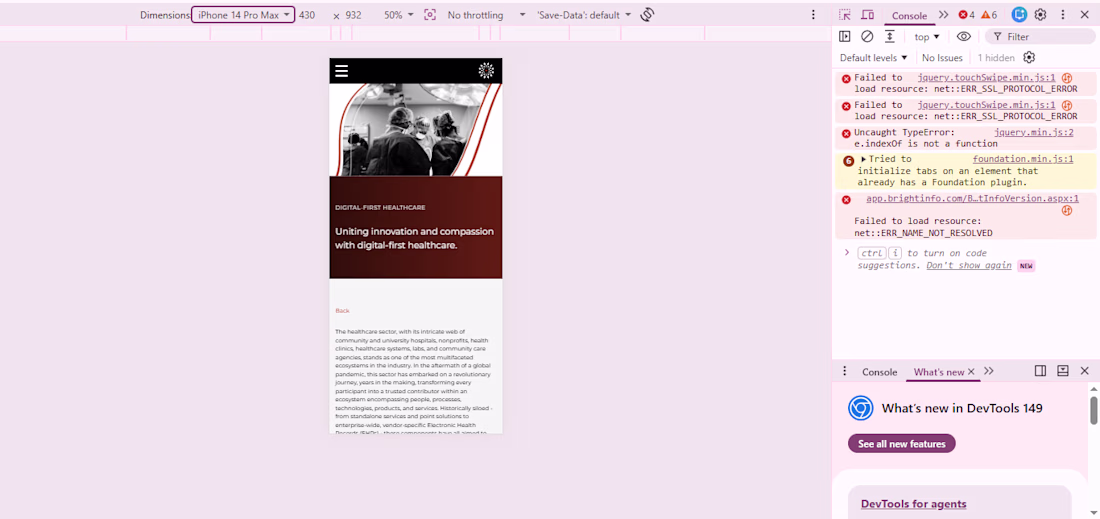Click the drawer dock side toggle icon
The image size is (1100, 519).
pos(1041,371)
